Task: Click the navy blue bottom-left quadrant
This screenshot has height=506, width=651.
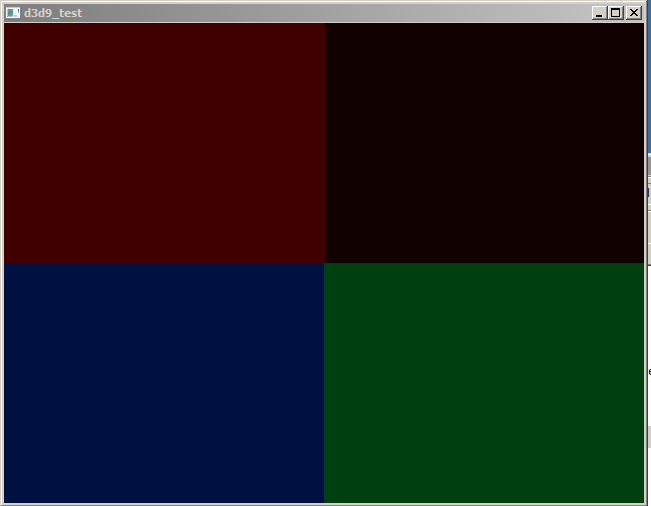Action: [x=164, y=383]
